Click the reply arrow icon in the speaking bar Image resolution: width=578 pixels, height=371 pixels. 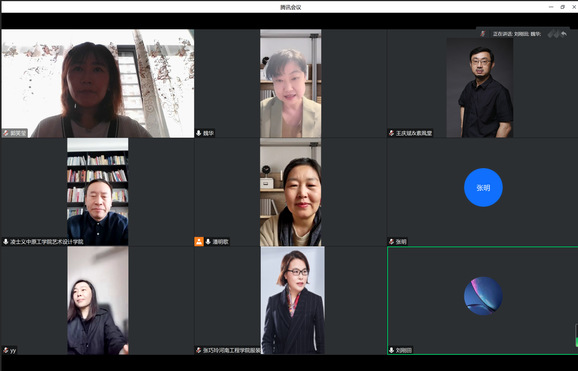(564, 34)
